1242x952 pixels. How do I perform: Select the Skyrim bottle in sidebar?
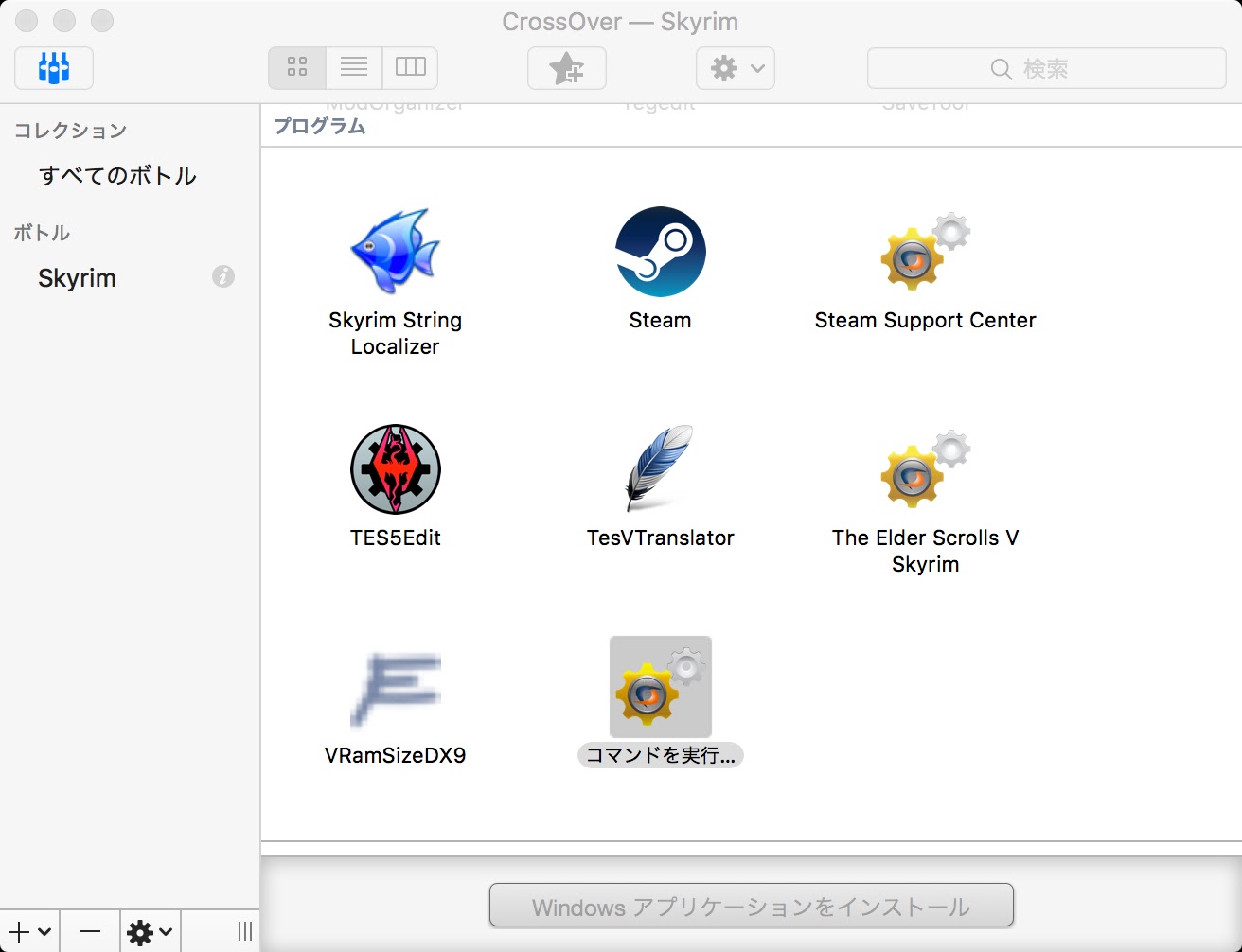click(77, 278)
